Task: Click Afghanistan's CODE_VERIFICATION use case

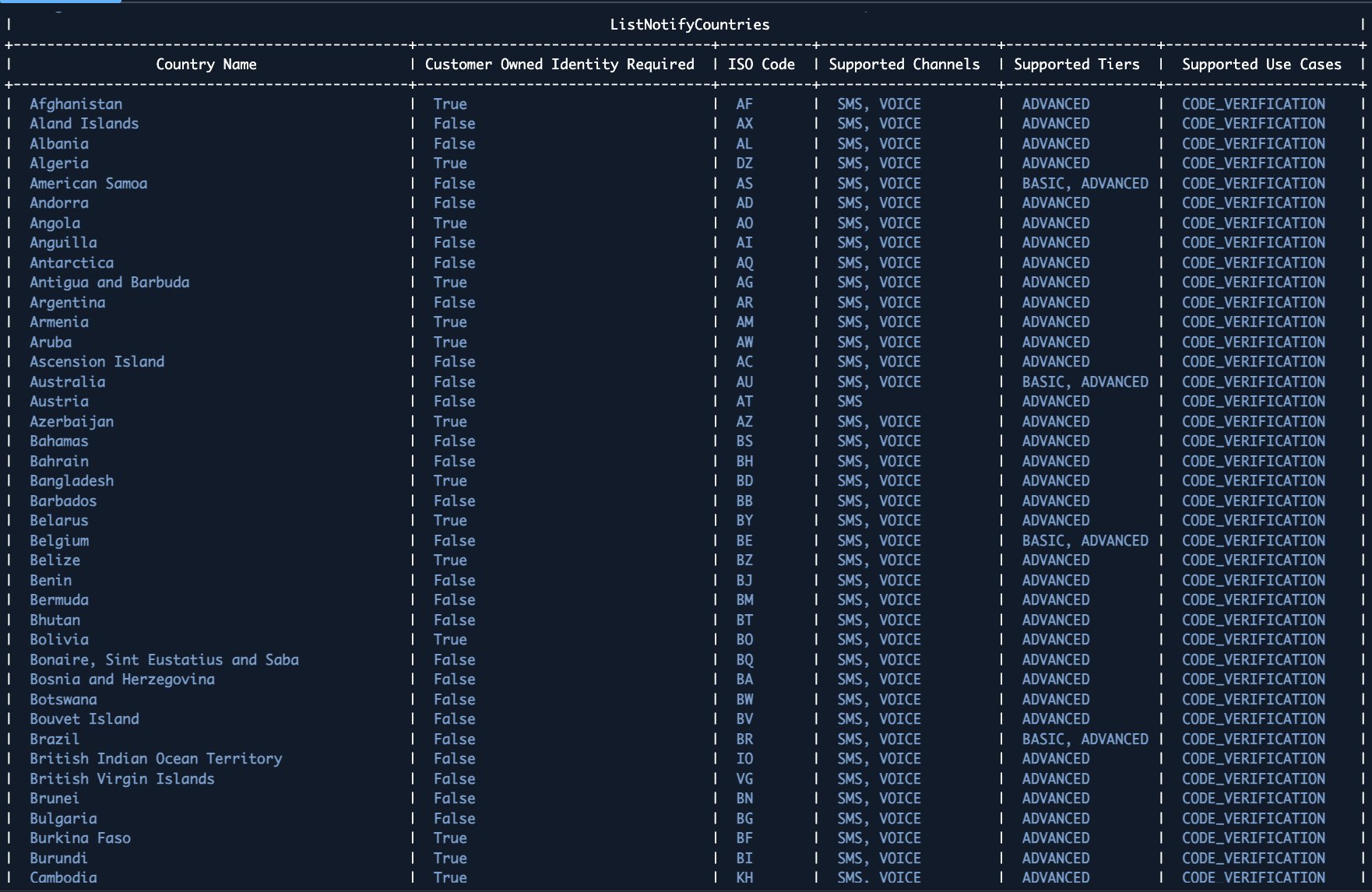Action: pos(1254,104)
